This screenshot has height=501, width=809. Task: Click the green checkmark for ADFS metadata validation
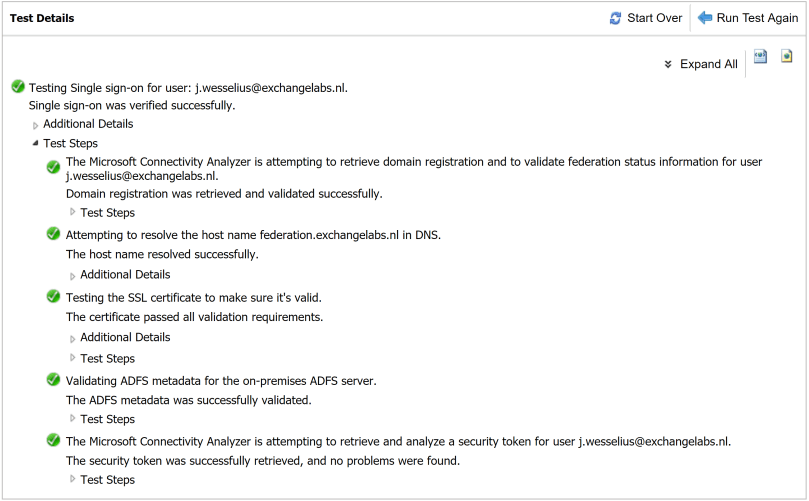pos(54,380)
